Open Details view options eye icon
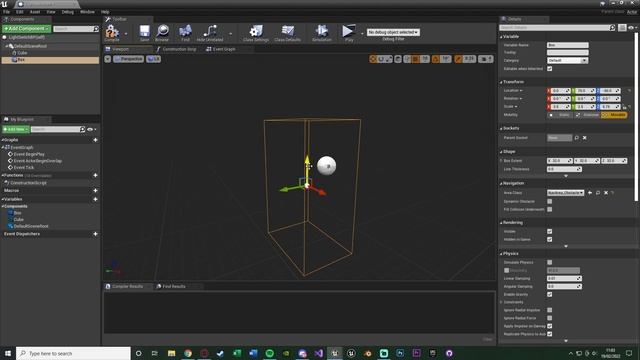640x360 pixels. tap(631, 28)
